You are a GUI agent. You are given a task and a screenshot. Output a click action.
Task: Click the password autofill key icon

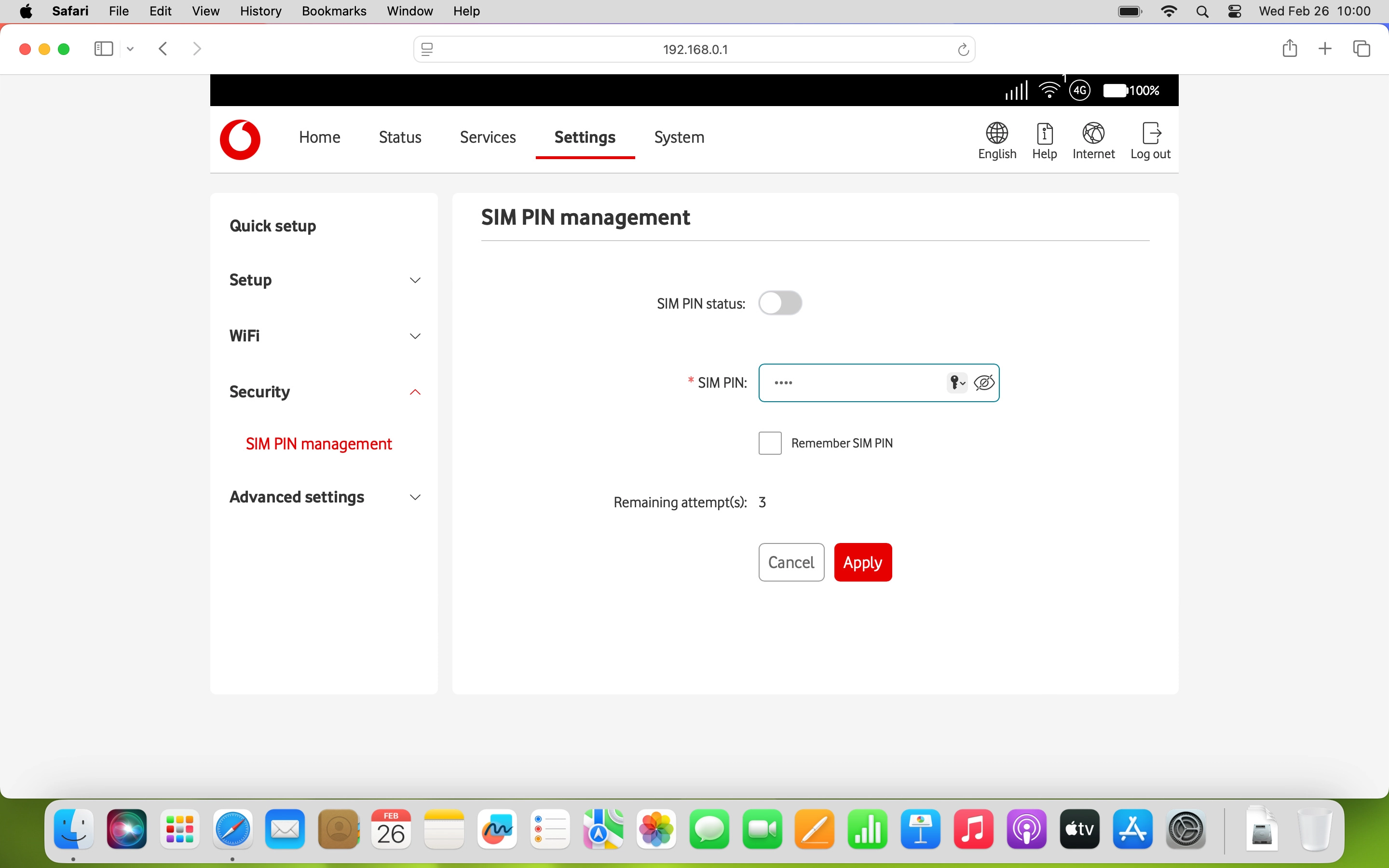pos(956,382)
